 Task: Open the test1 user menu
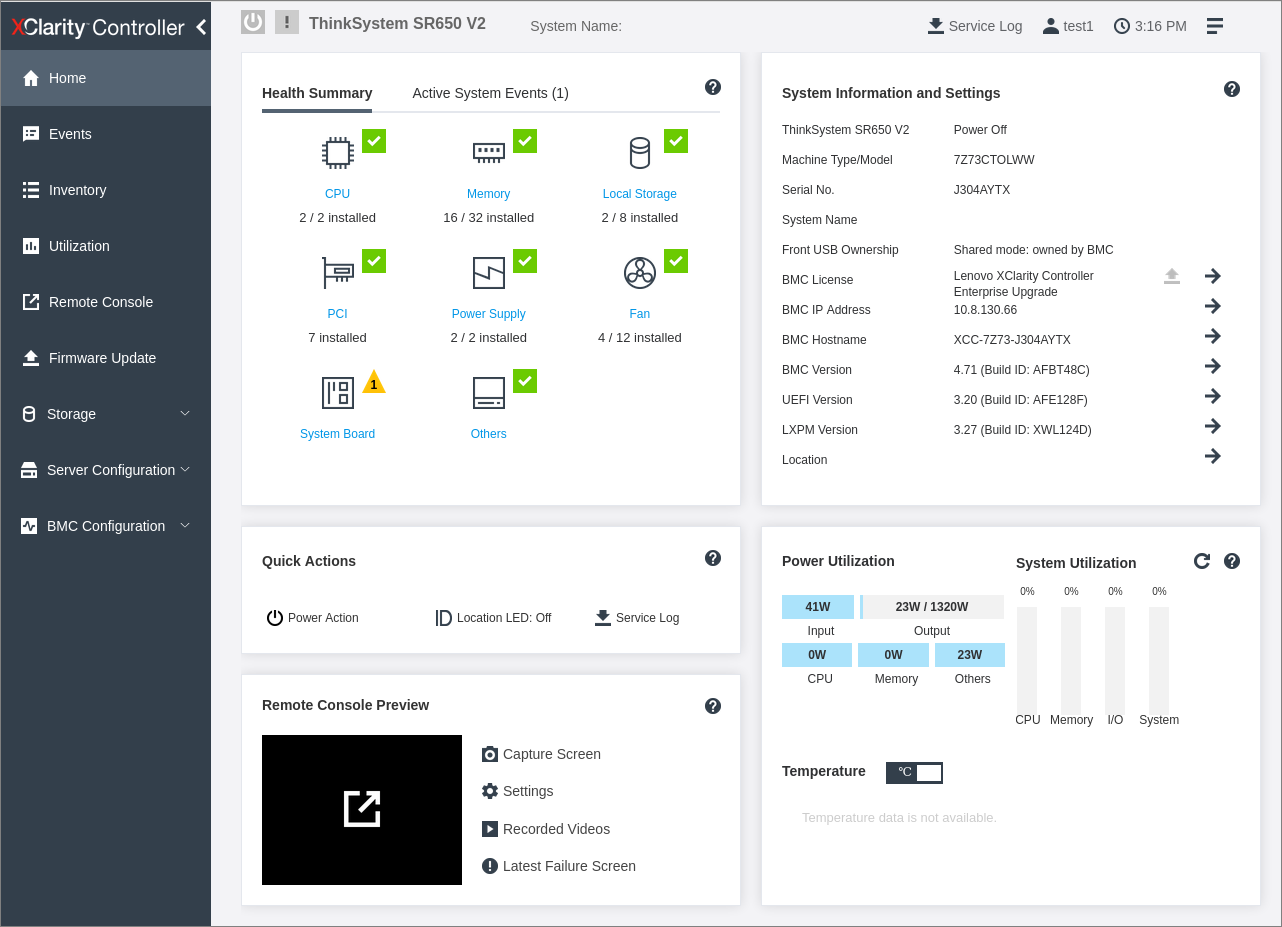point(1068,26)
